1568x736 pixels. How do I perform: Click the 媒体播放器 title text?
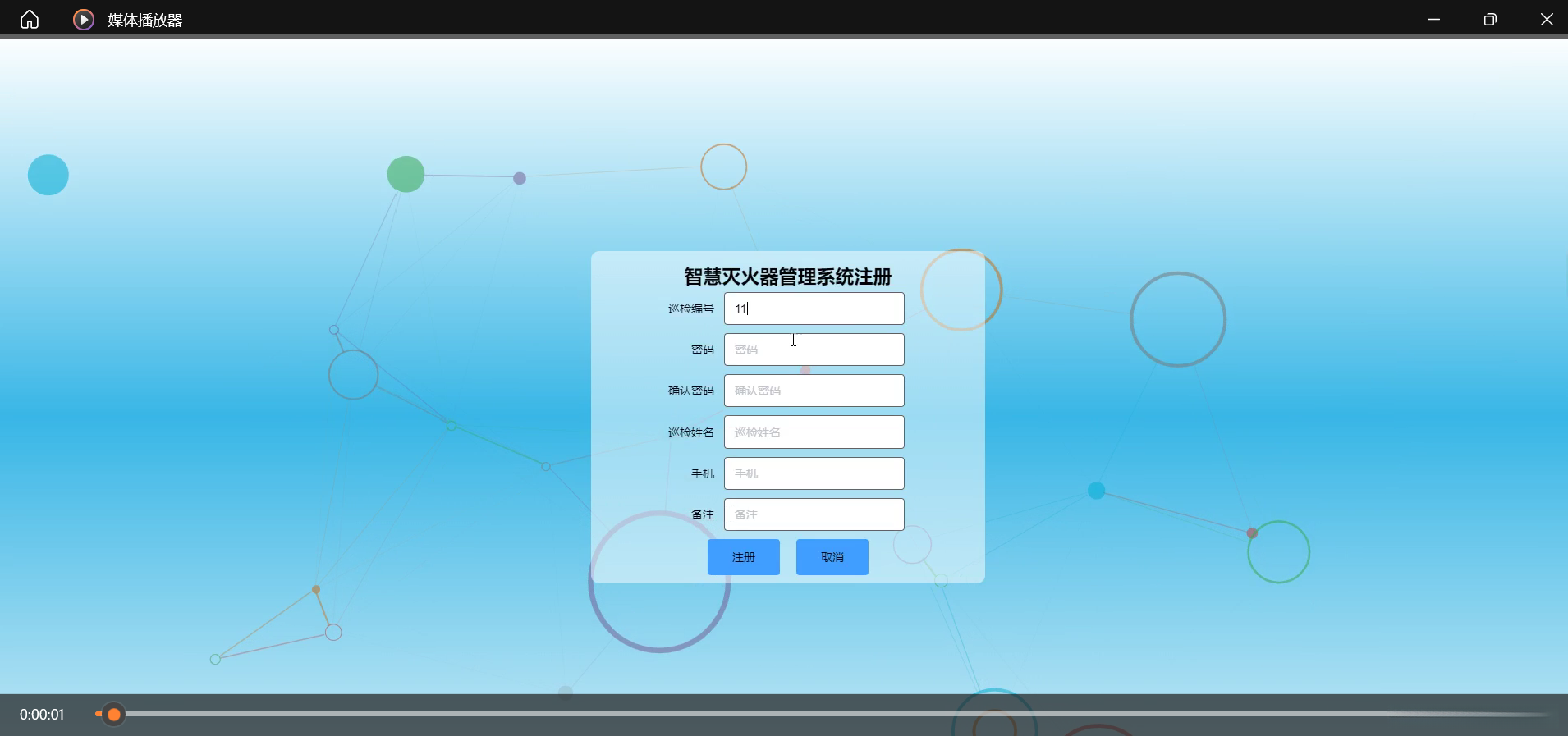[145, 20]
